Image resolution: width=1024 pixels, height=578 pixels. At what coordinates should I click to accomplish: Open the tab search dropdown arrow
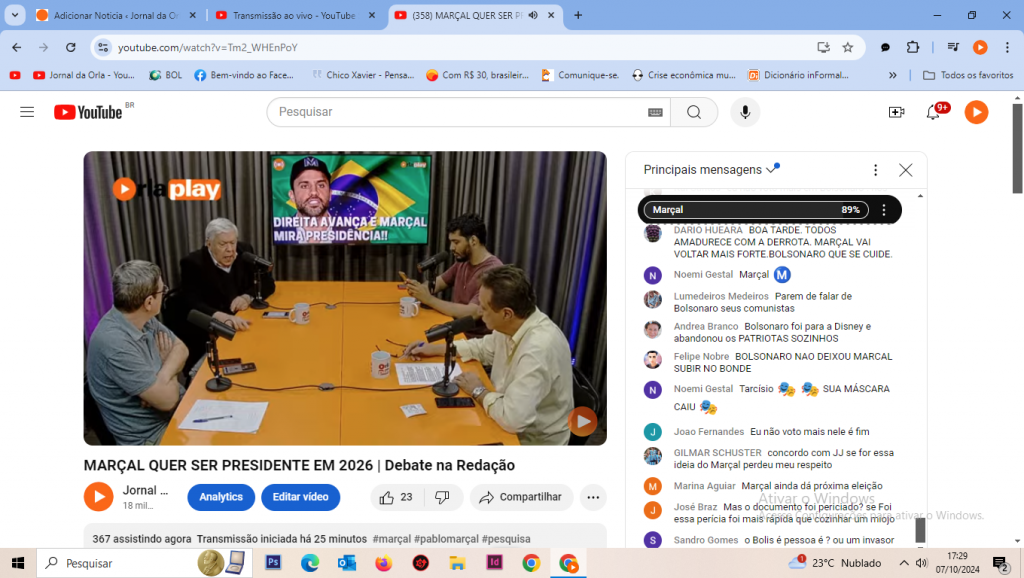14,15
